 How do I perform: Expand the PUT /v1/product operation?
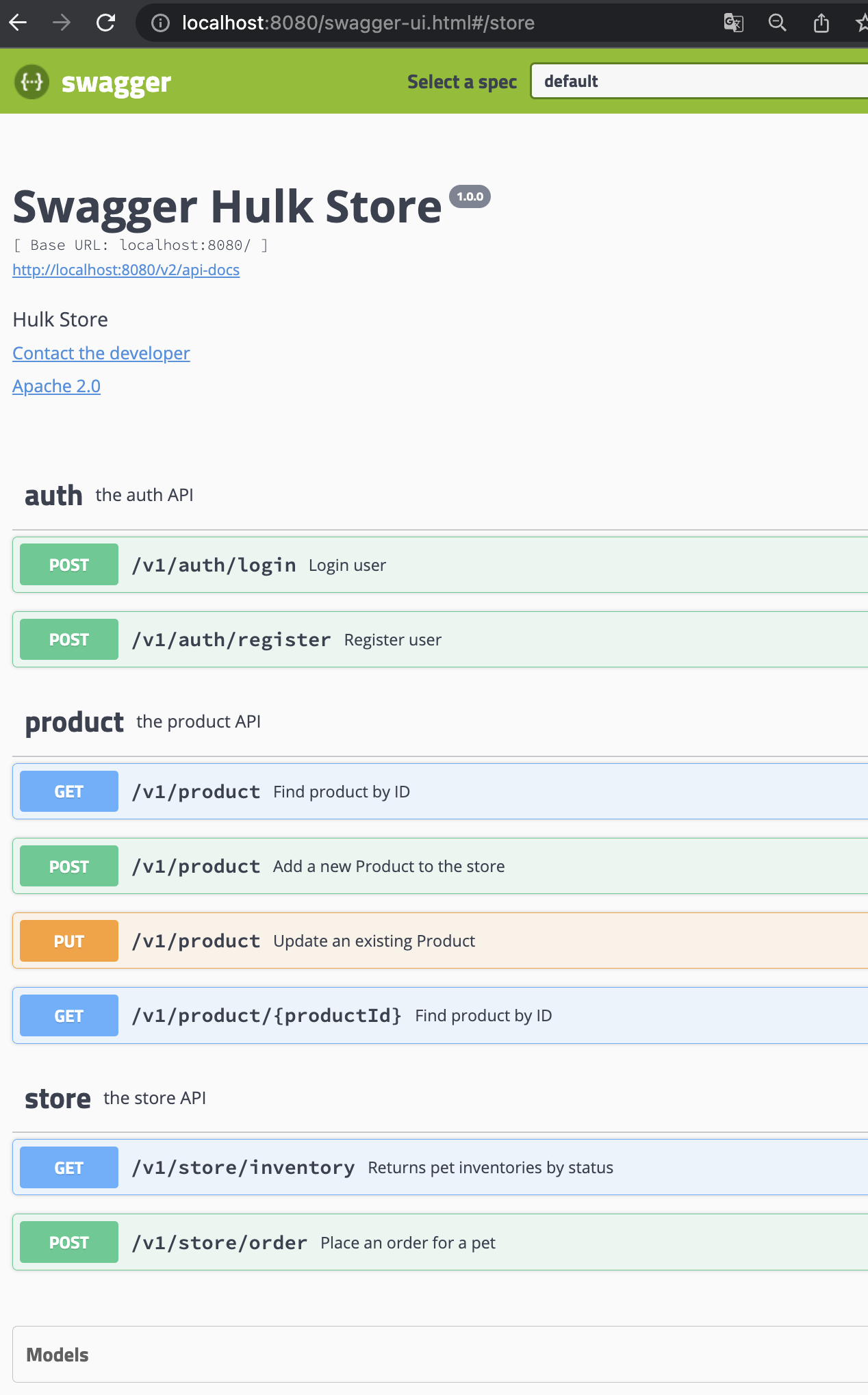tap(196, 941)
